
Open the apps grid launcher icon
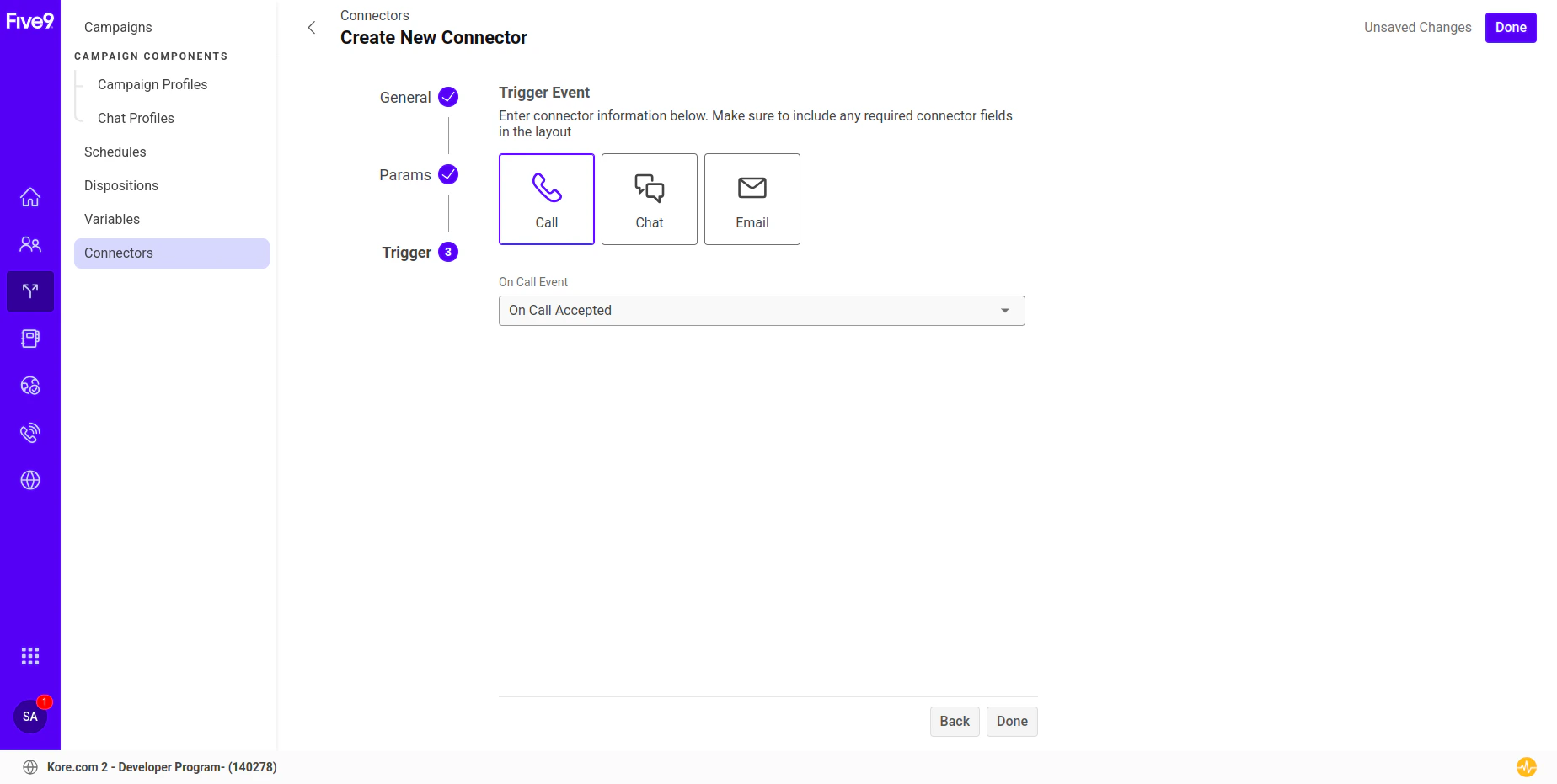coord(30,655)
